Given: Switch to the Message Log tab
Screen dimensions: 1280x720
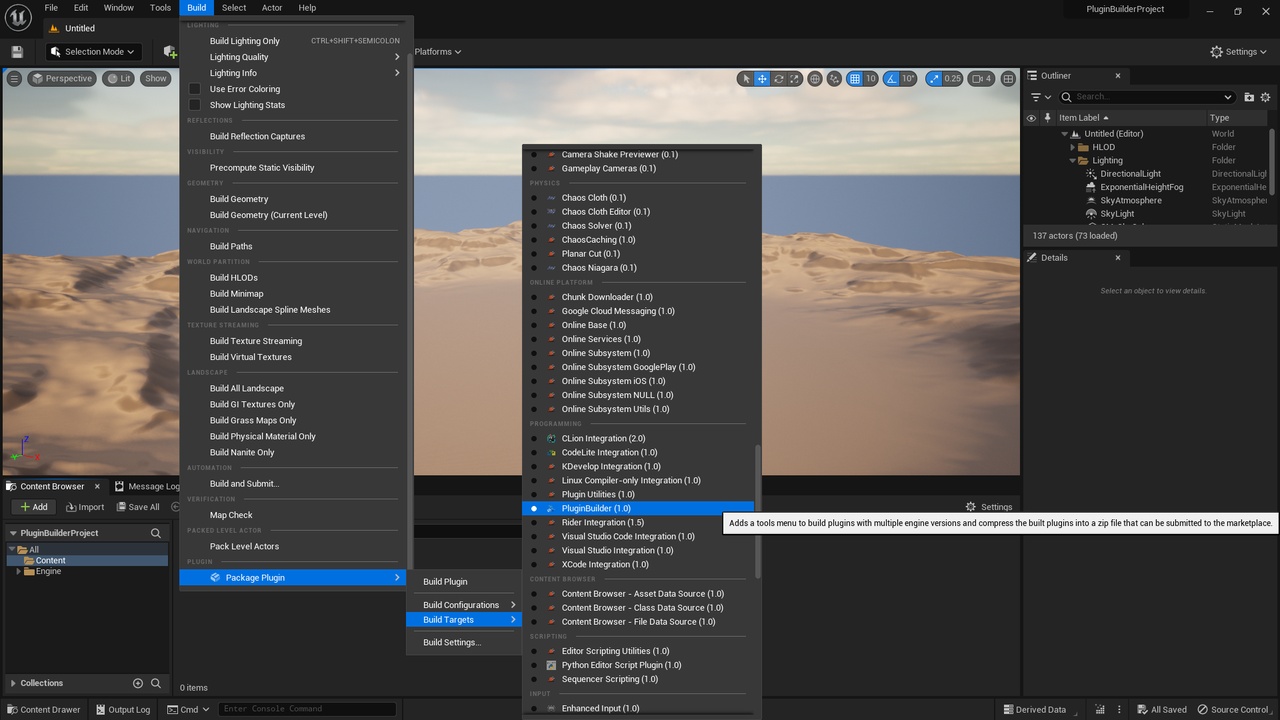Looking at the screenshot, I should click(146, 487).
